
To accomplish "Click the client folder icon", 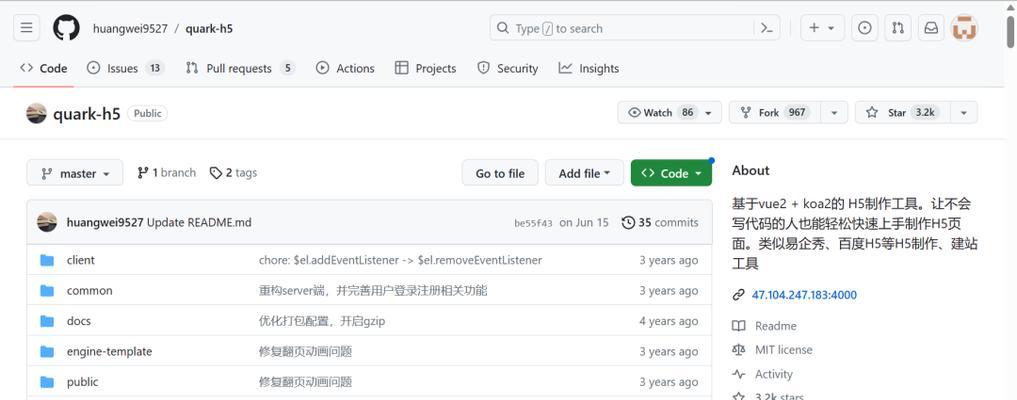I will (x=47, y=260).
